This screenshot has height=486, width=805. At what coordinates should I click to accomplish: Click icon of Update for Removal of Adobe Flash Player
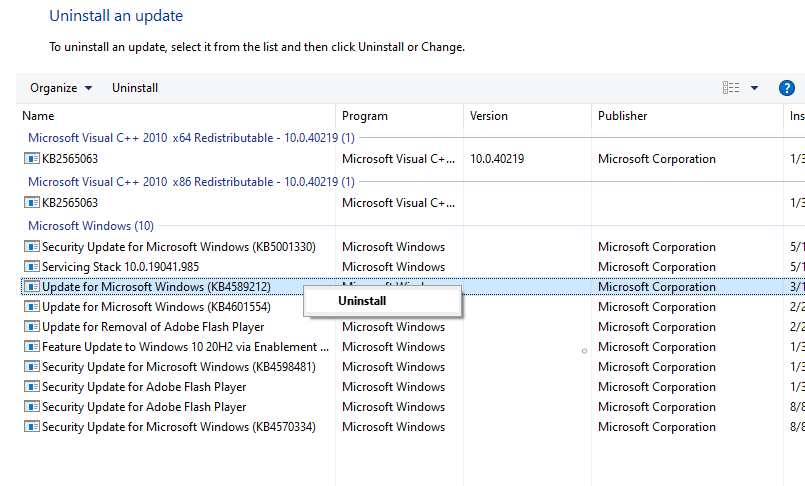(32, 327)
